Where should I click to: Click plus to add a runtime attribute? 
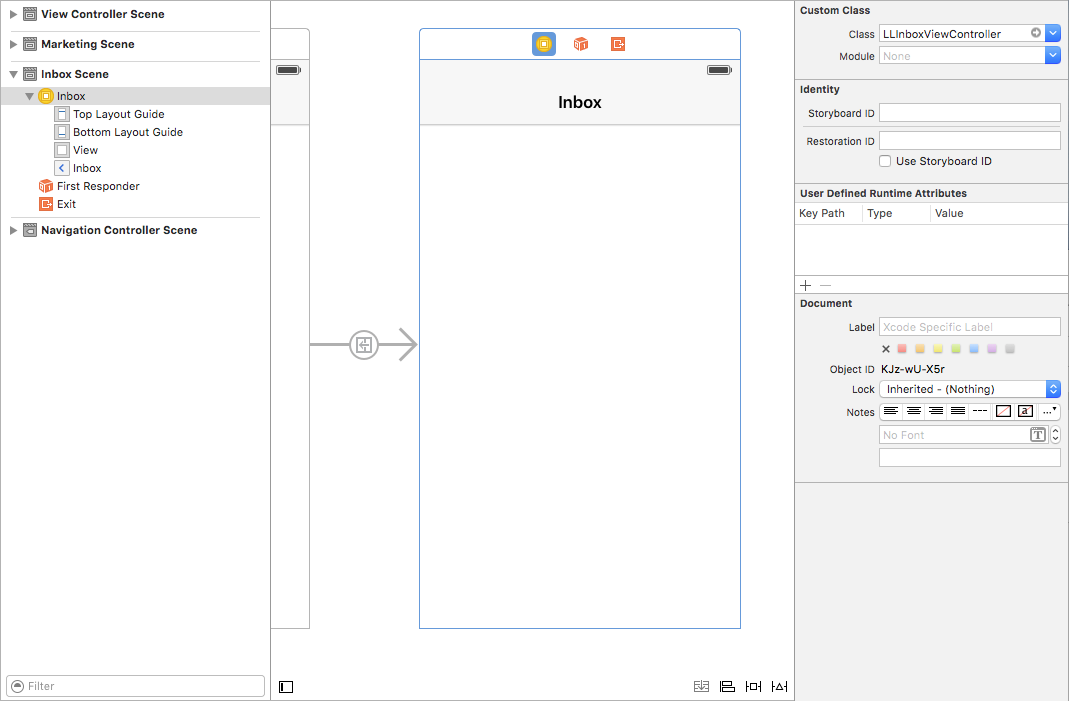[x=805, y=285]
